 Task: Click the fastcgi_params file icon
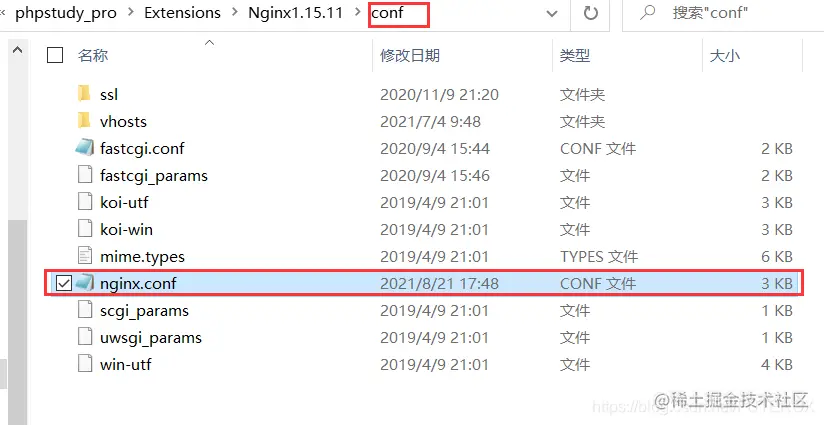click(85, 175)
